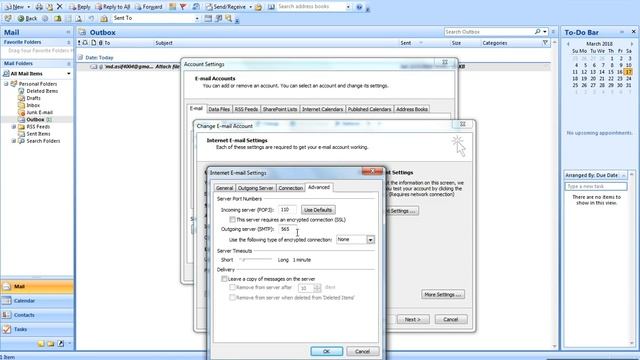
Task: Expand the RSS Feeds folder
Action: pyautogui.click(x=13, y=127)
